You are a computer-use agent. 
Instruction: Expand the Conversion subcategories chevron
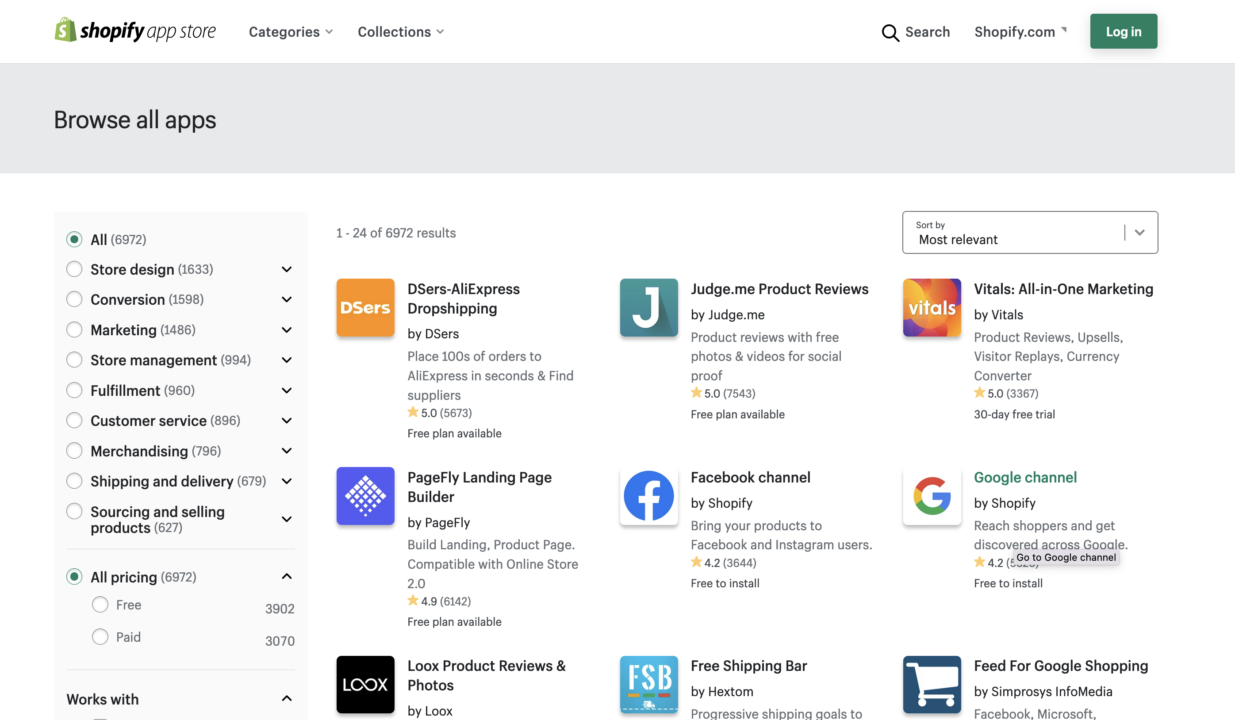(x=287, y=299)
